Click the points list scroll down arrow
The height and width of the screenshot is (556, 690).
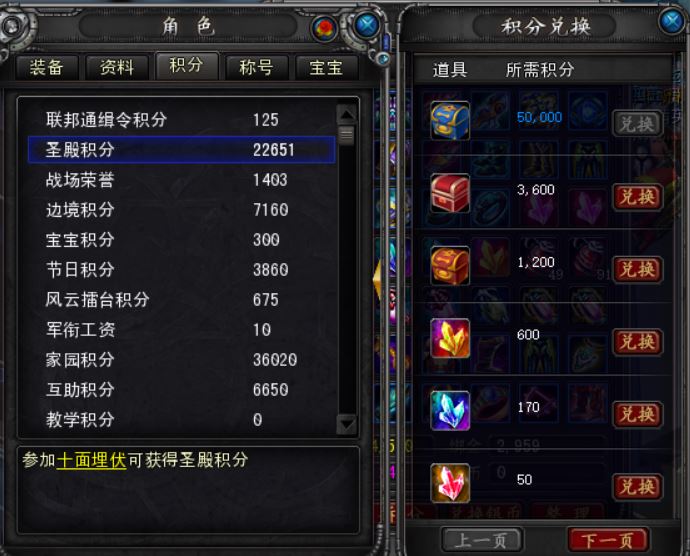click(x=347, y=424)
